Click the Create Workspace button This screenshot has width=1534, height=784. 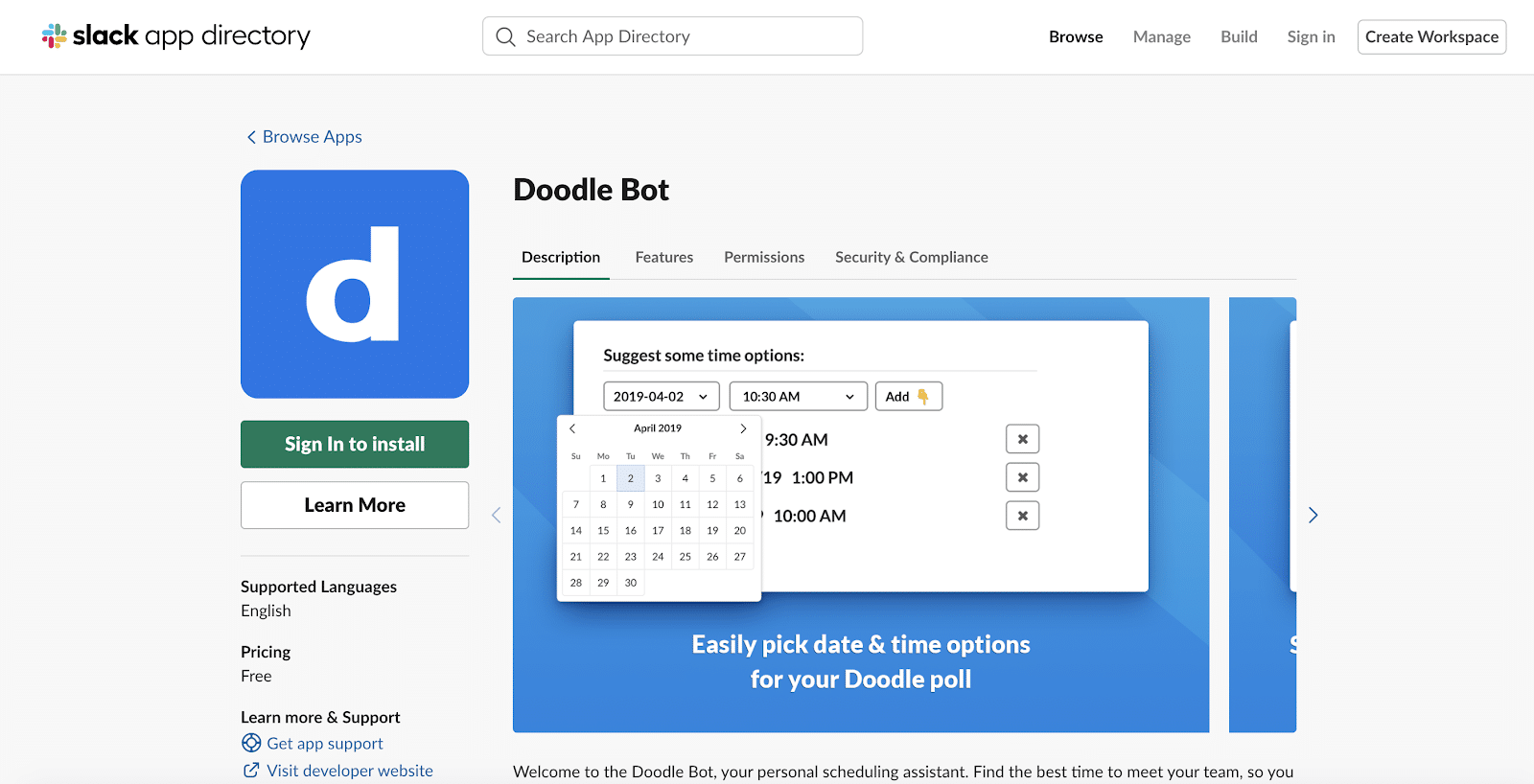[x=1431, y=36]
